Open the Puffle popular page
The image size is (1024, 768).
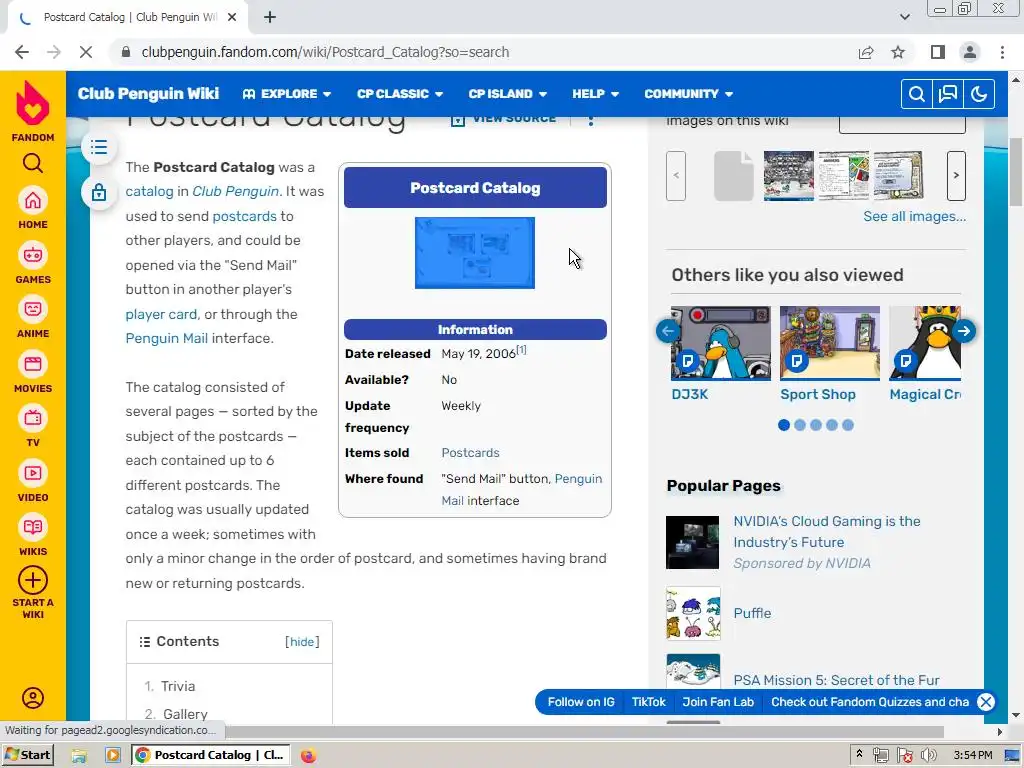point(752,613)
